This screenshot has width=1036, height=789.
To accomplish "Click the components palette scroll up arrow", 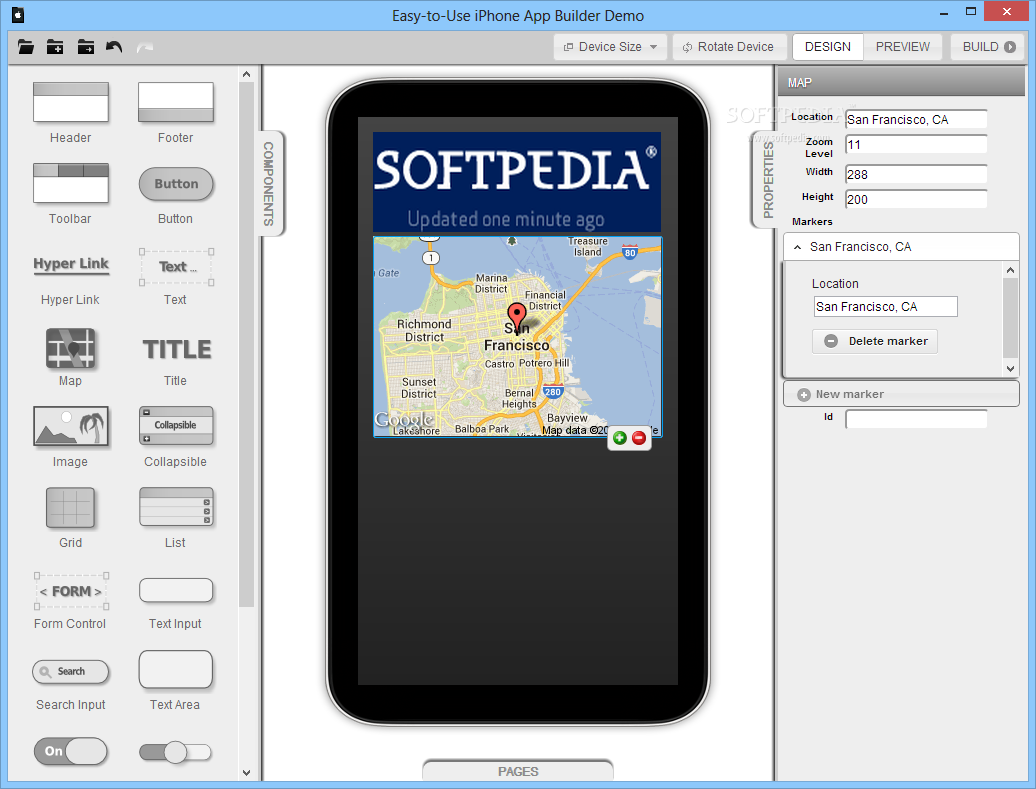I will coord(246,75).
